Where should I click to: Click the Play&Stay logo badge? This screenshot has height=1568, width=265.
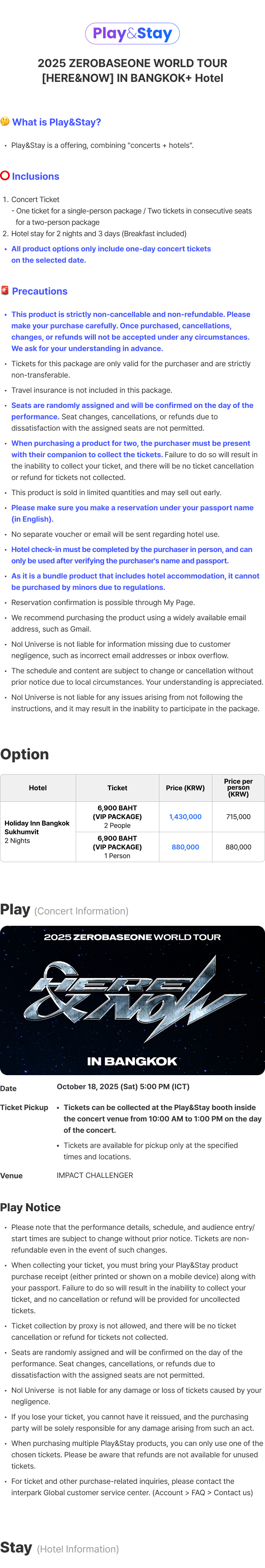(132, 33)
